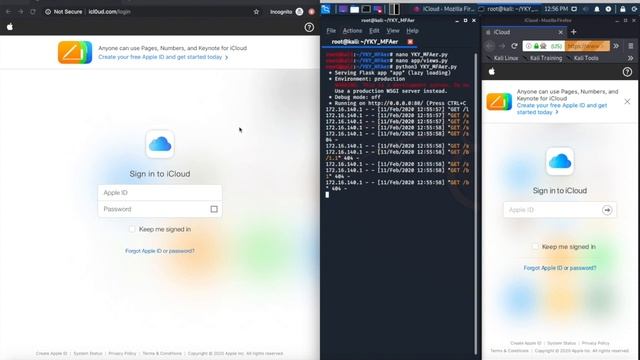
Task: Close the iCloud tab in Firefox
Action: pyautogui.click(x=560, y=32)
